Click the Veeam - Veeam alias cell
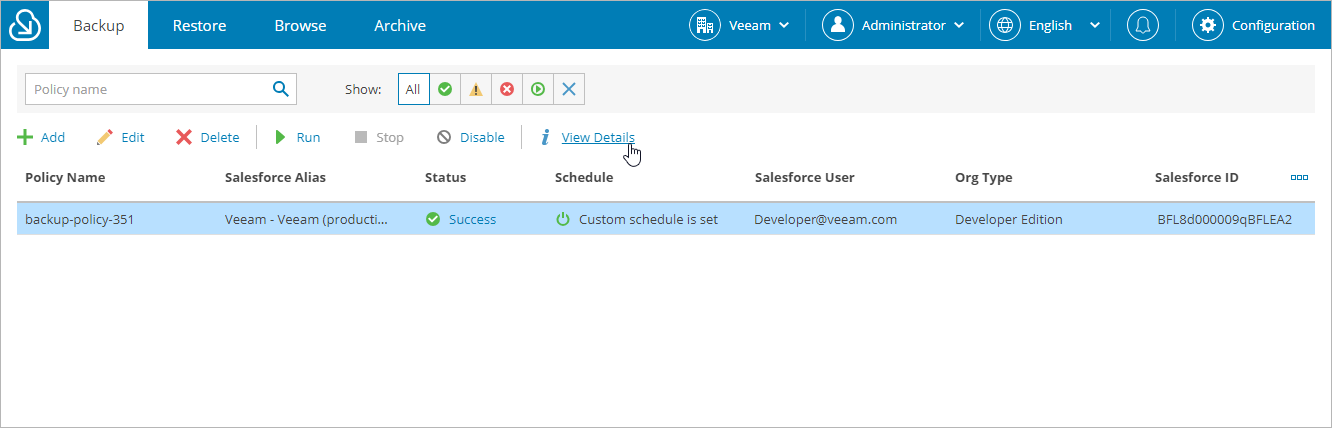Screen dimensions: 1332x428 point(307,220)
